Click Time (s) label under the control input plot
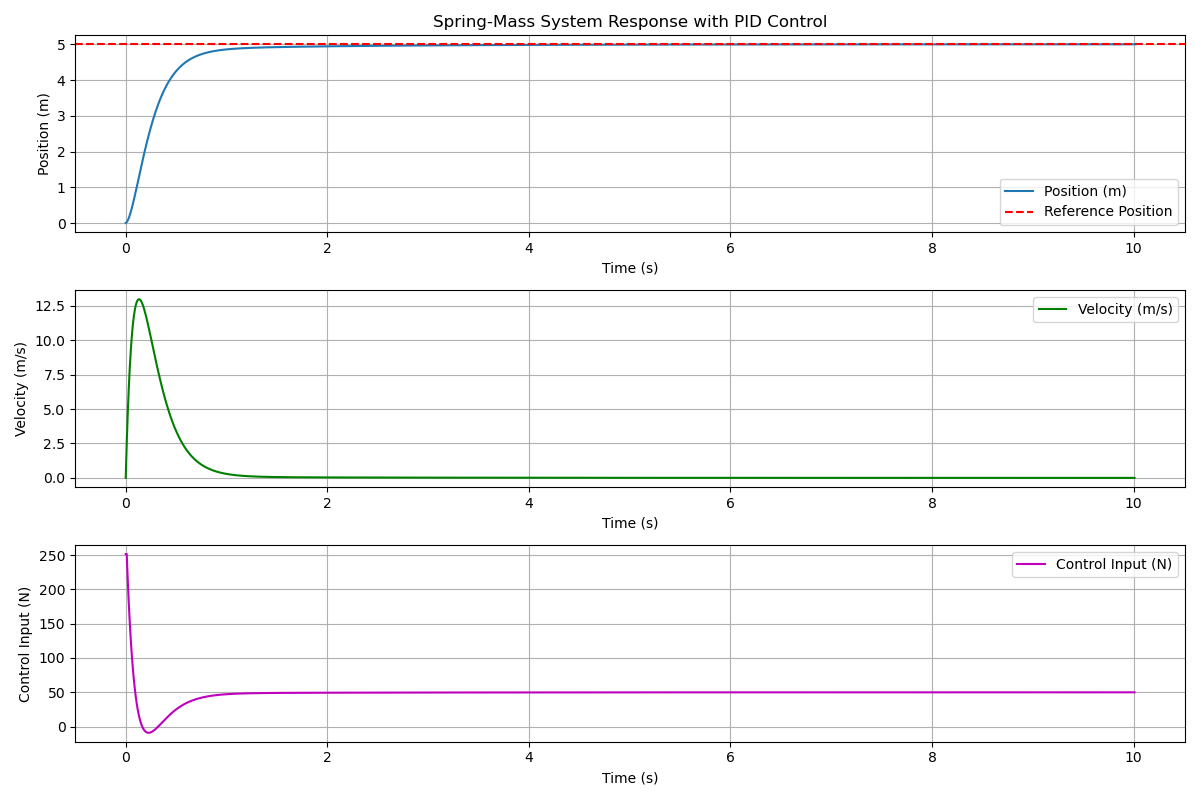 tap(629, 778)
